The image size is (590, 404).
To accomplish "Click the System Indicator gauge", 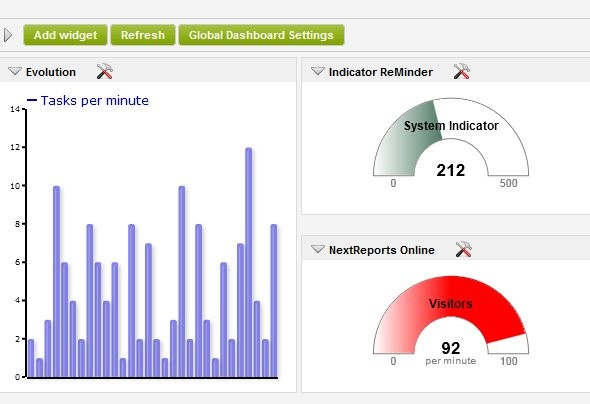I will pyautogui.click(x=451, y=137).
